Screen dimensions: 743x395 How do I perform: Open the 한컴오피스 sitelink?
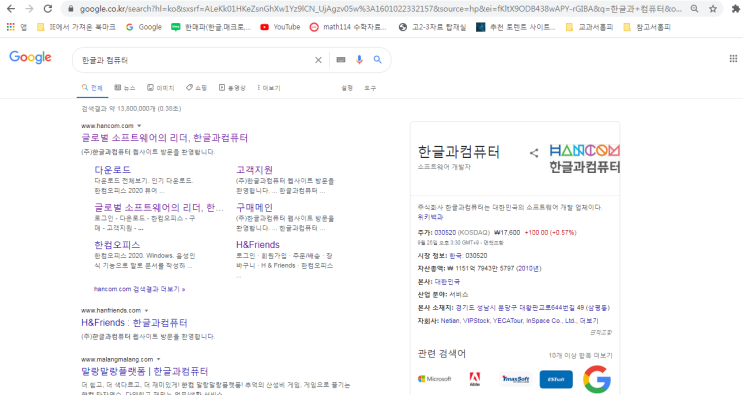[x=117, y=245]
